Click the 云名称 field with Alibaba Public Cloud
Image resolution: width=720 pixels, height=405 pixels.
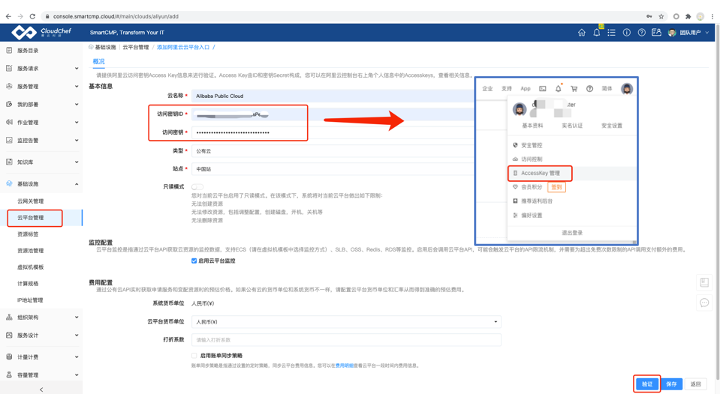coord(332,96)
